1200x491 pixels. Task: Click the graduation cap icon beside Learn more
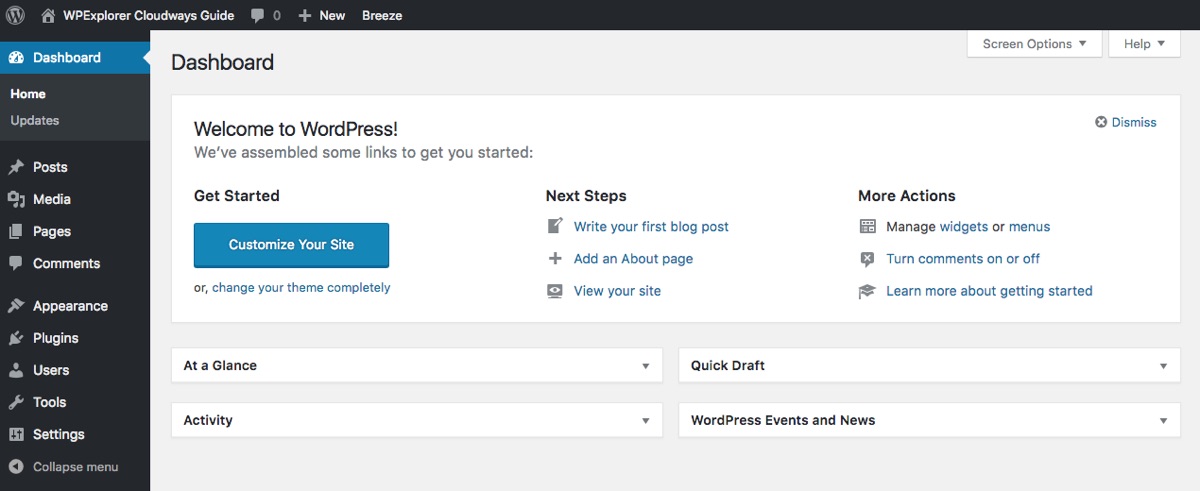point(867,291)
